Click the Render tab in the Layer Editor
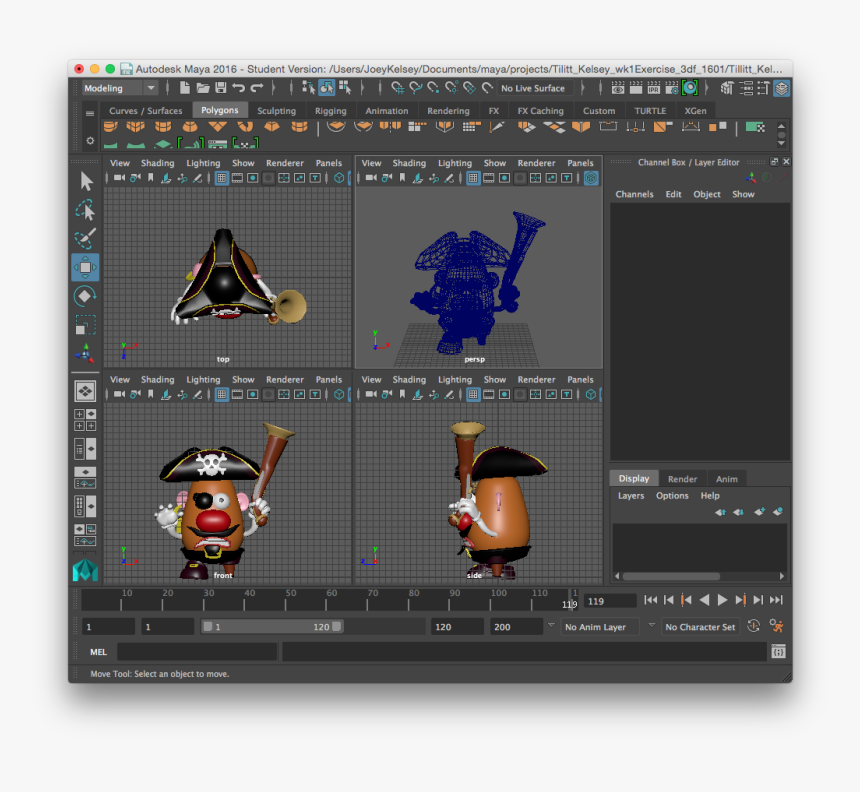 coord(683,478)
